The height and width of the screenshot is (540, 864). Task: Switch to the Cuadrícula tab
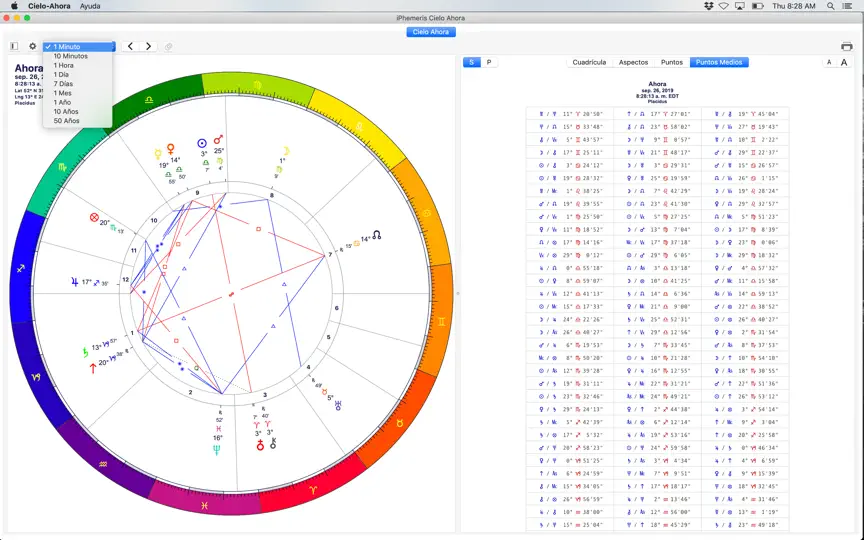click(589, 62)
